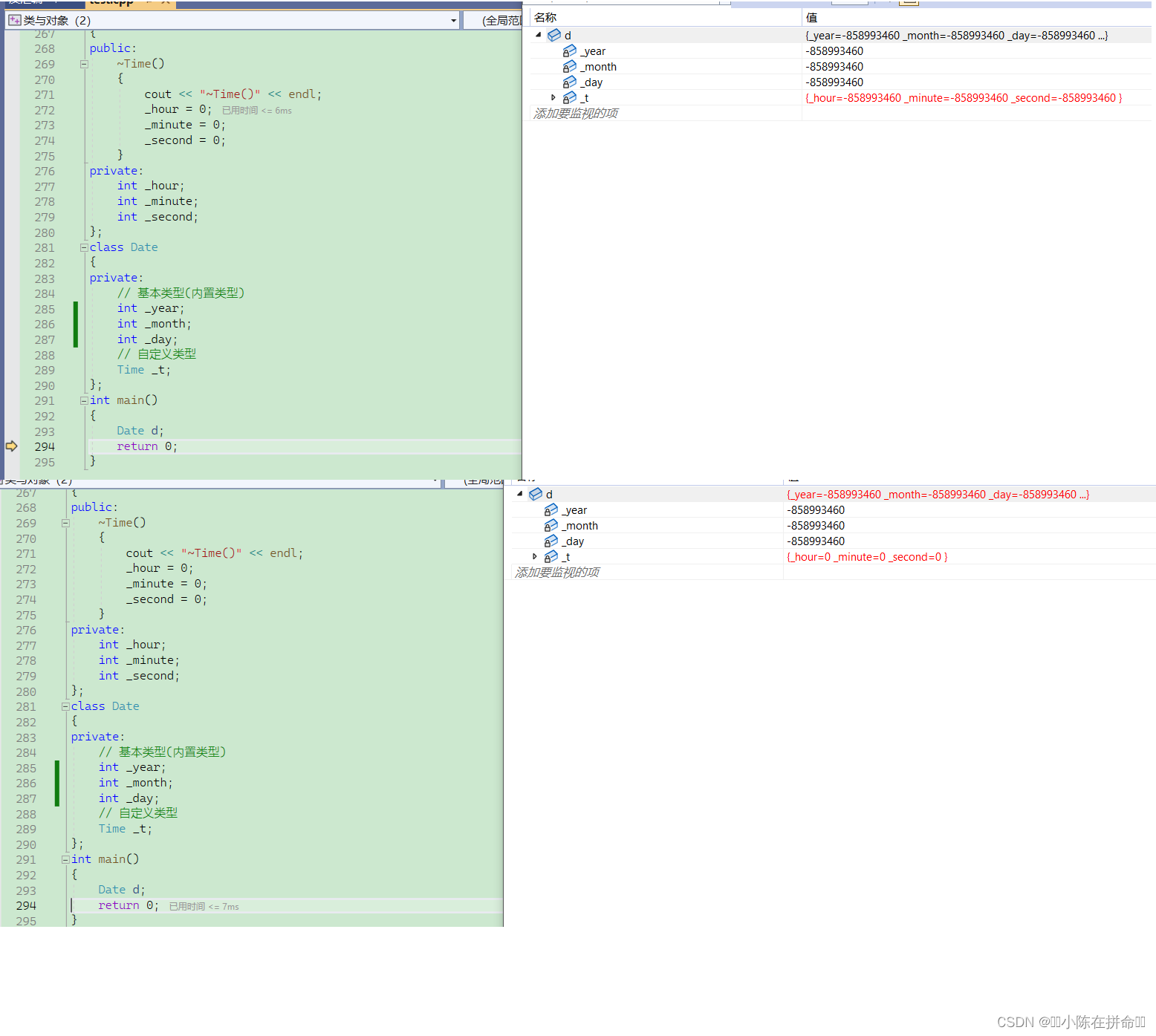
Task: Click the variable icon for d in the lower watch panel
Action: click(x=536, y=494)
